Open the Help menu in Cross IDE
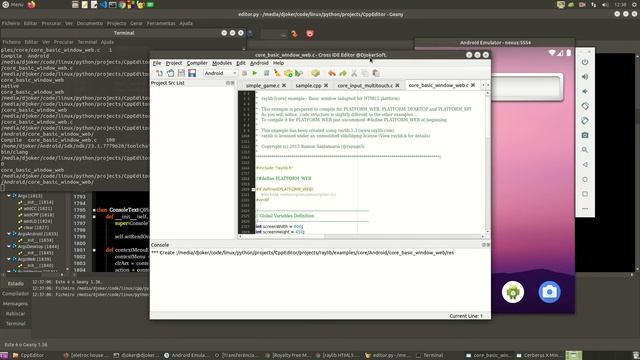The width and height of the screenshot is (640, 360). pos(278,63)
